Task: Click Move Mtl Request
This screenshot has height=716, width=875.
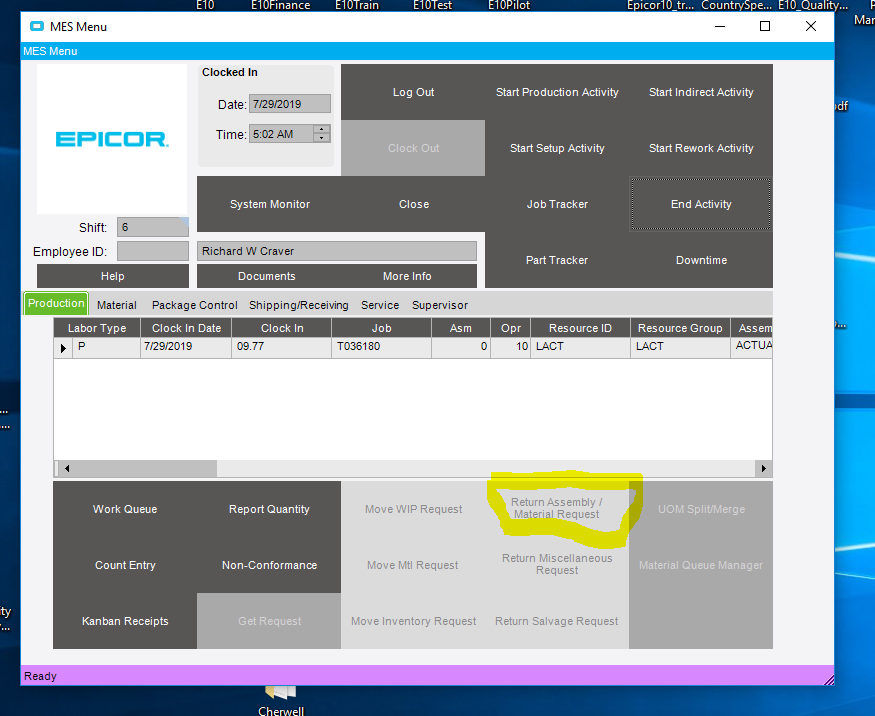Action: [413, 565]
